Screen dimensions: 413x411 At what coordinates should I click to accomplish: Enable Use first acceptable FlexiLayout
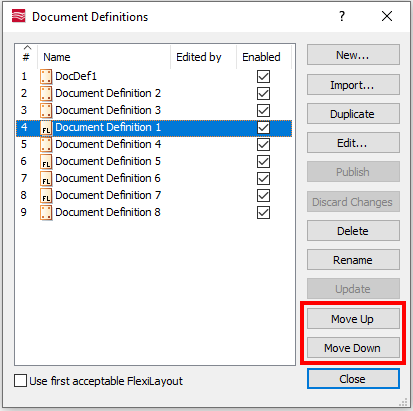coord(20,381)
